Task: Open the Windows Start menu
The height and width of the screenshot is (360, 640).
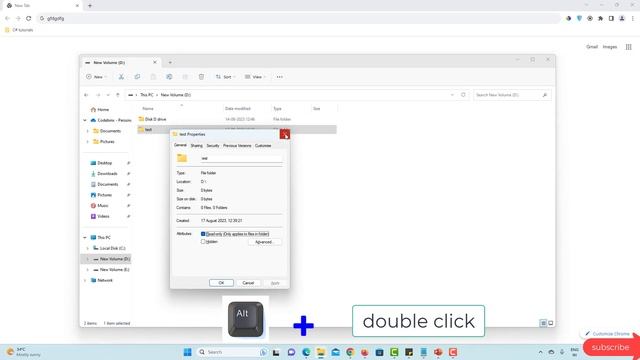Action: (x=187, y=352)
